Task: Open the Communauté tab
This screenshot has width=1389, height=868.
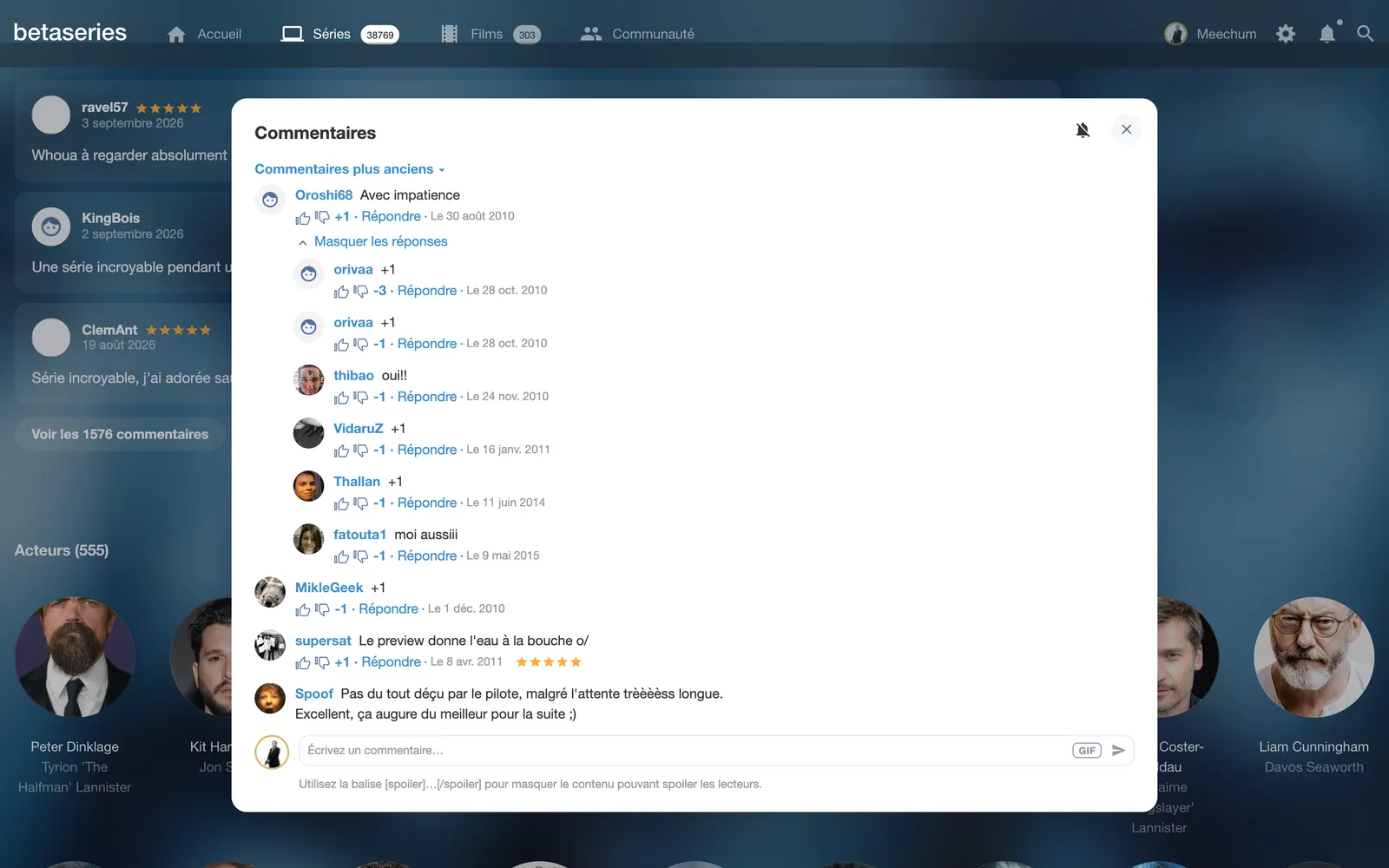Action: click(x=637, y=34)
